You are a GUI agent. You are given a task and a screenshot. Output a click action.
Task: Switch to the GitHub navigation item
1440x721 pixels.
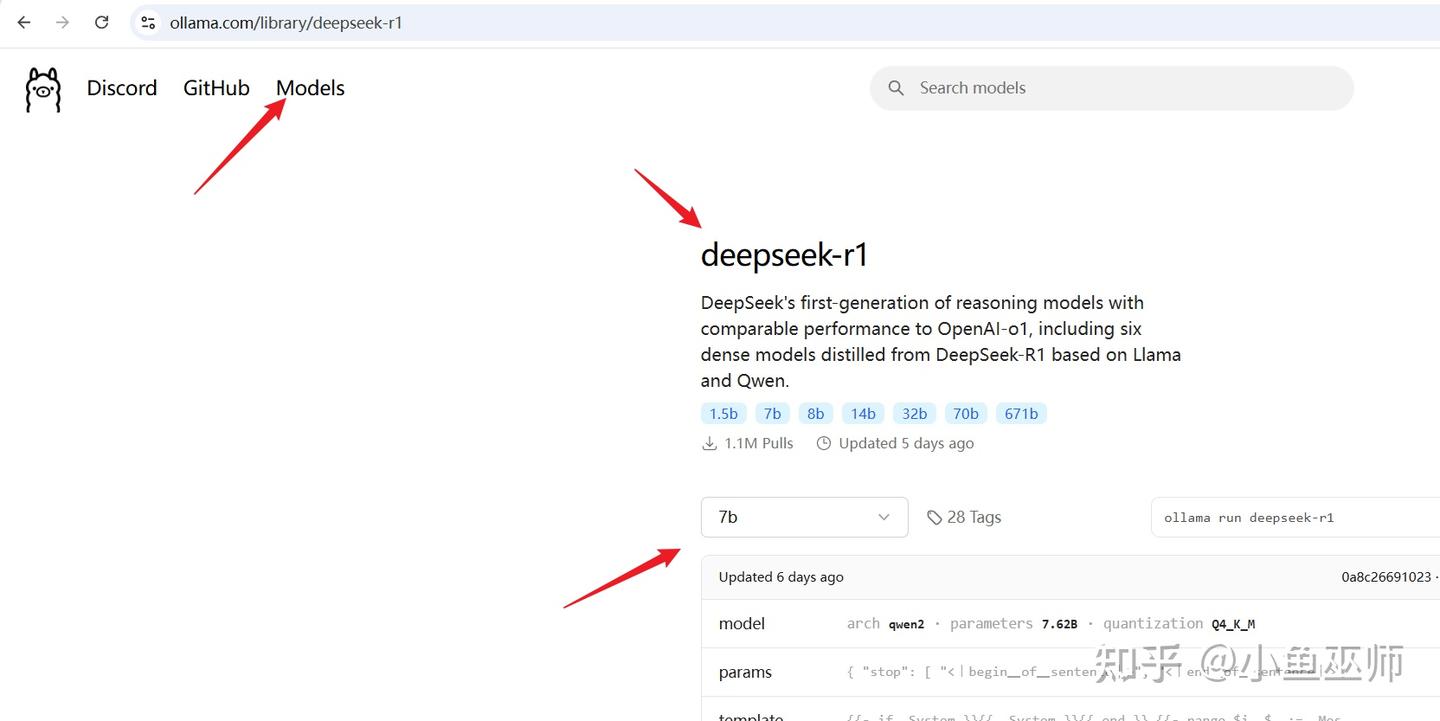(x=216, y=88)
